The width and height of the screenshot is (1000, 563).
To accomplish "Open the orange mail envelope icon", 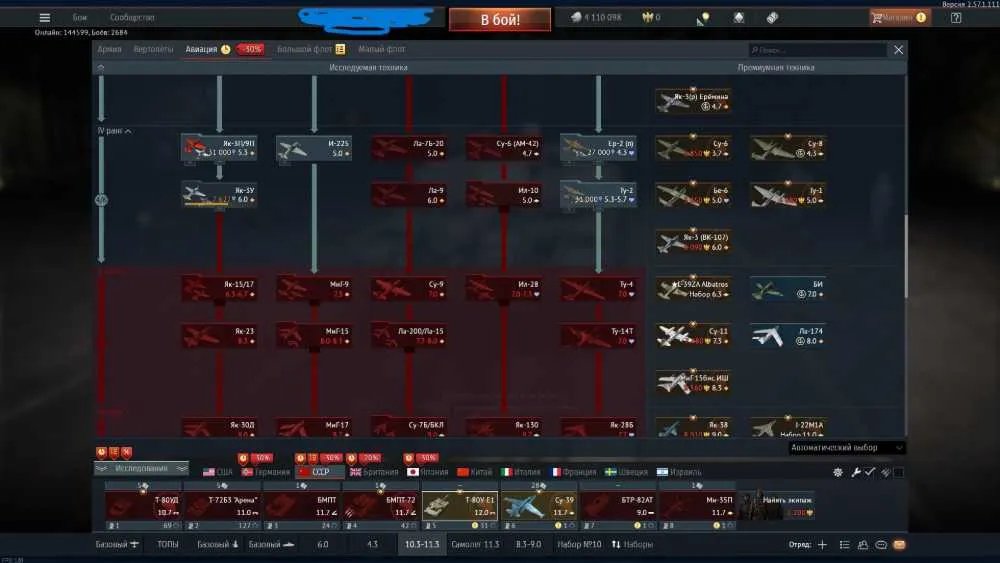I will [x=899, y=545].
